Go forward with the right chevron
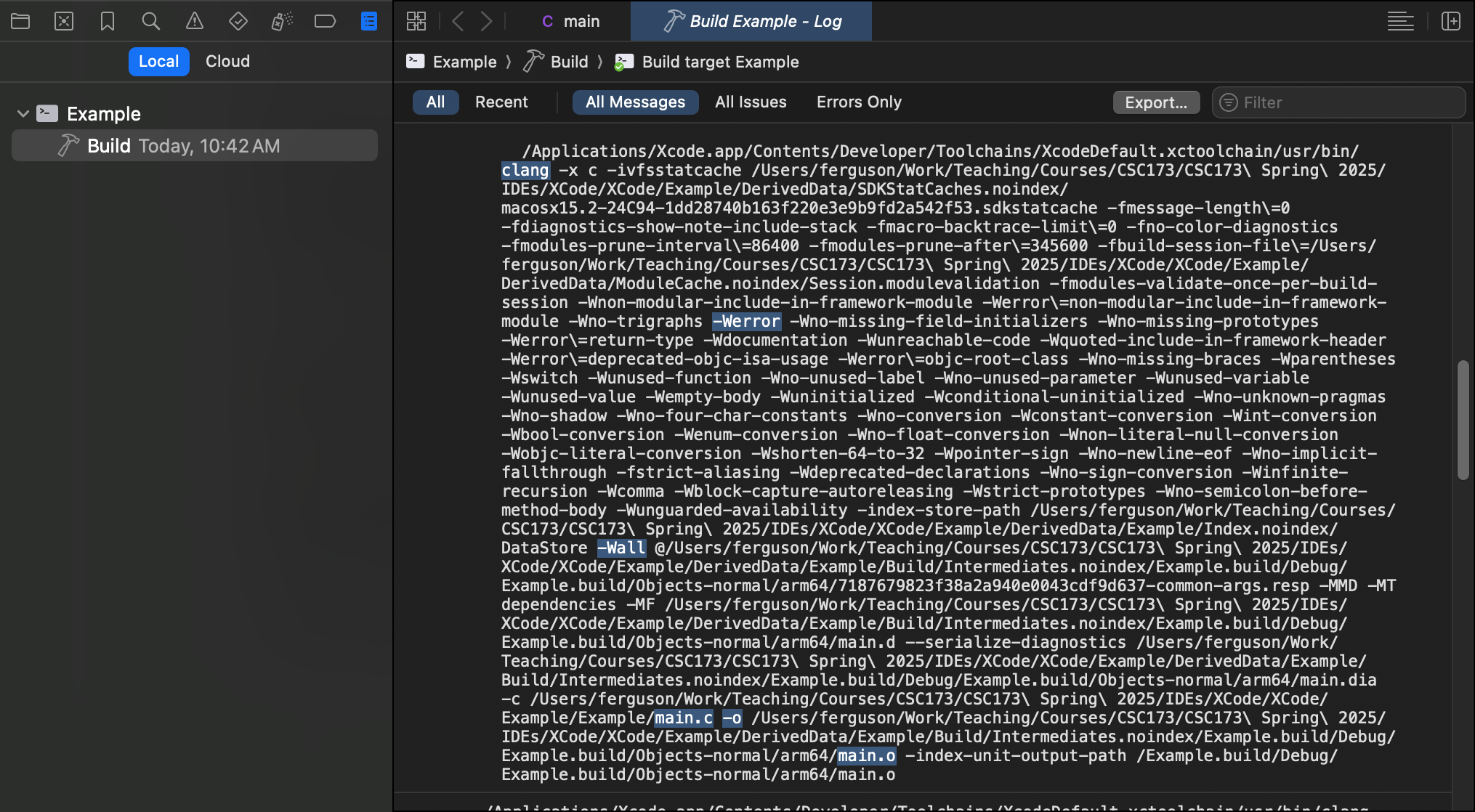Screen dimensions: 1475x812 pyautogui.click(x=487, y=21)
